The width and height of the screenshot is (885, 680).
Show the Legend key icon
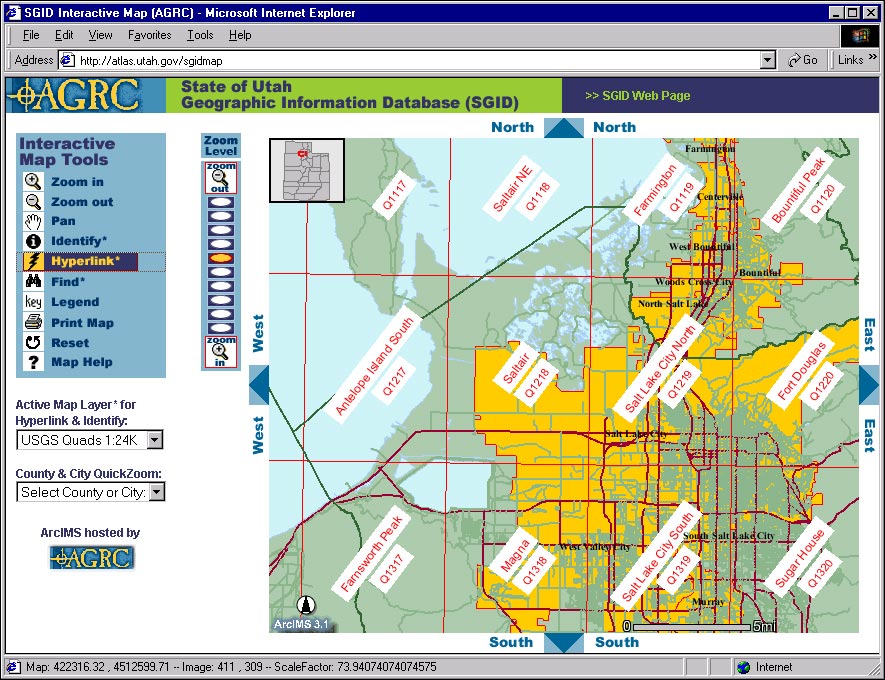(x=33, y=302)
